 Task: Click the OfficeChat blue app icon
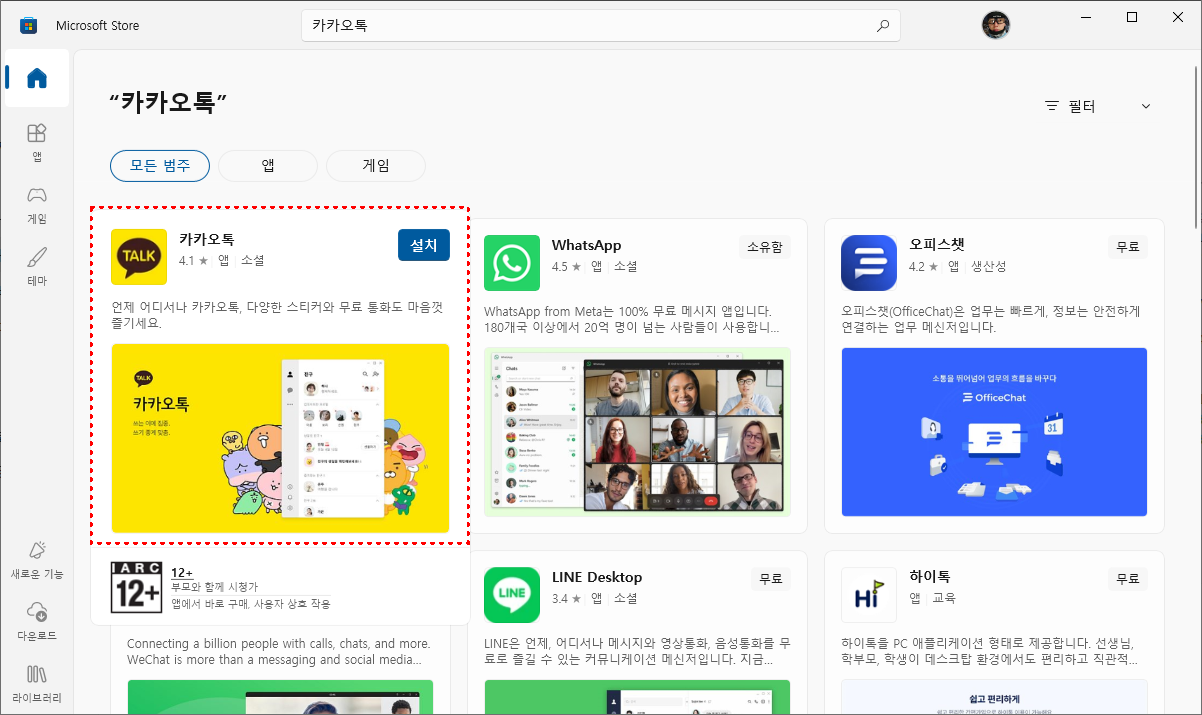click(x=869, y=263)
